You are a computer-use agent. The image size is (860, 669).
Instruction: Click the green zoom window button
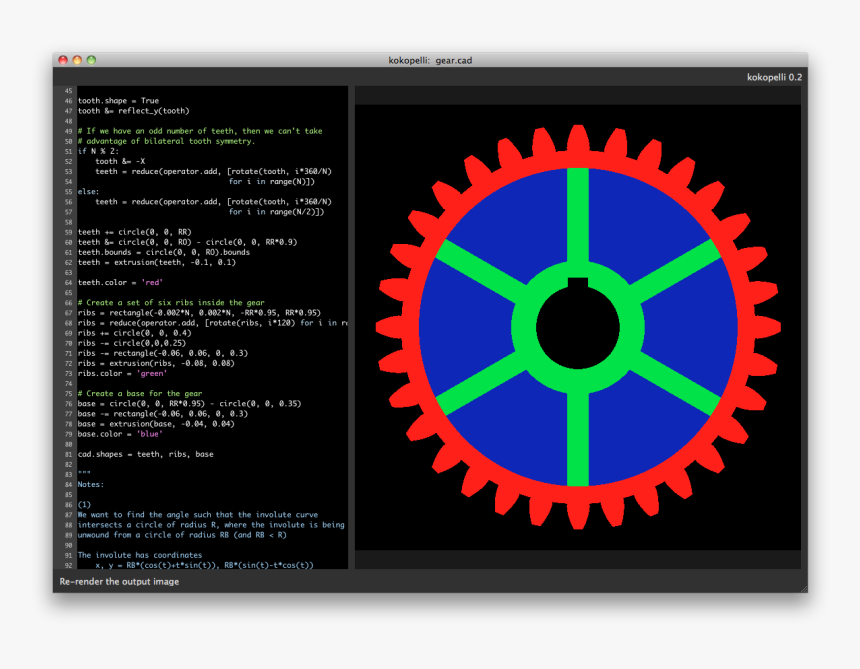point(91,60)
